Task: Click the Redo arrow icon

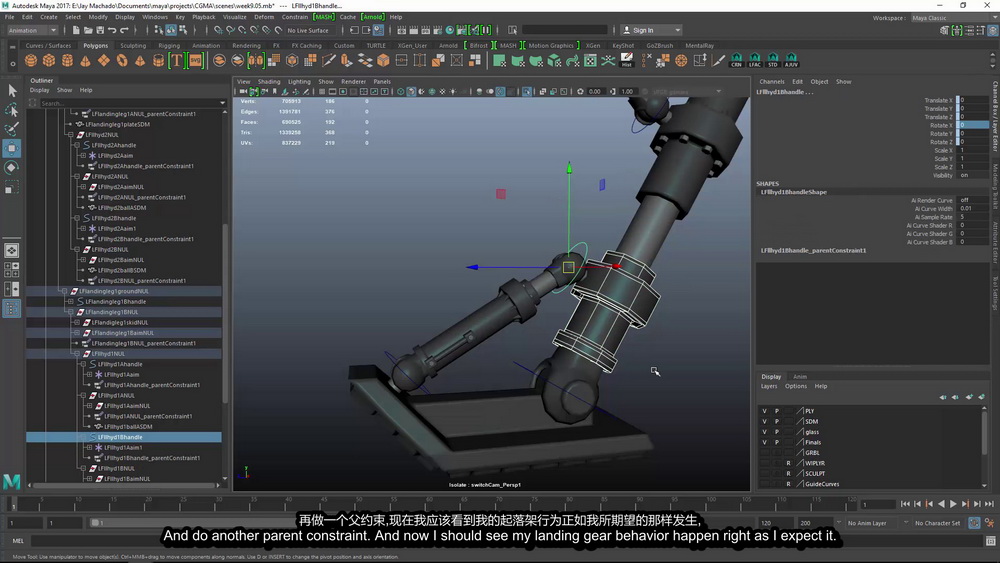Action: [x=124, y=30]
